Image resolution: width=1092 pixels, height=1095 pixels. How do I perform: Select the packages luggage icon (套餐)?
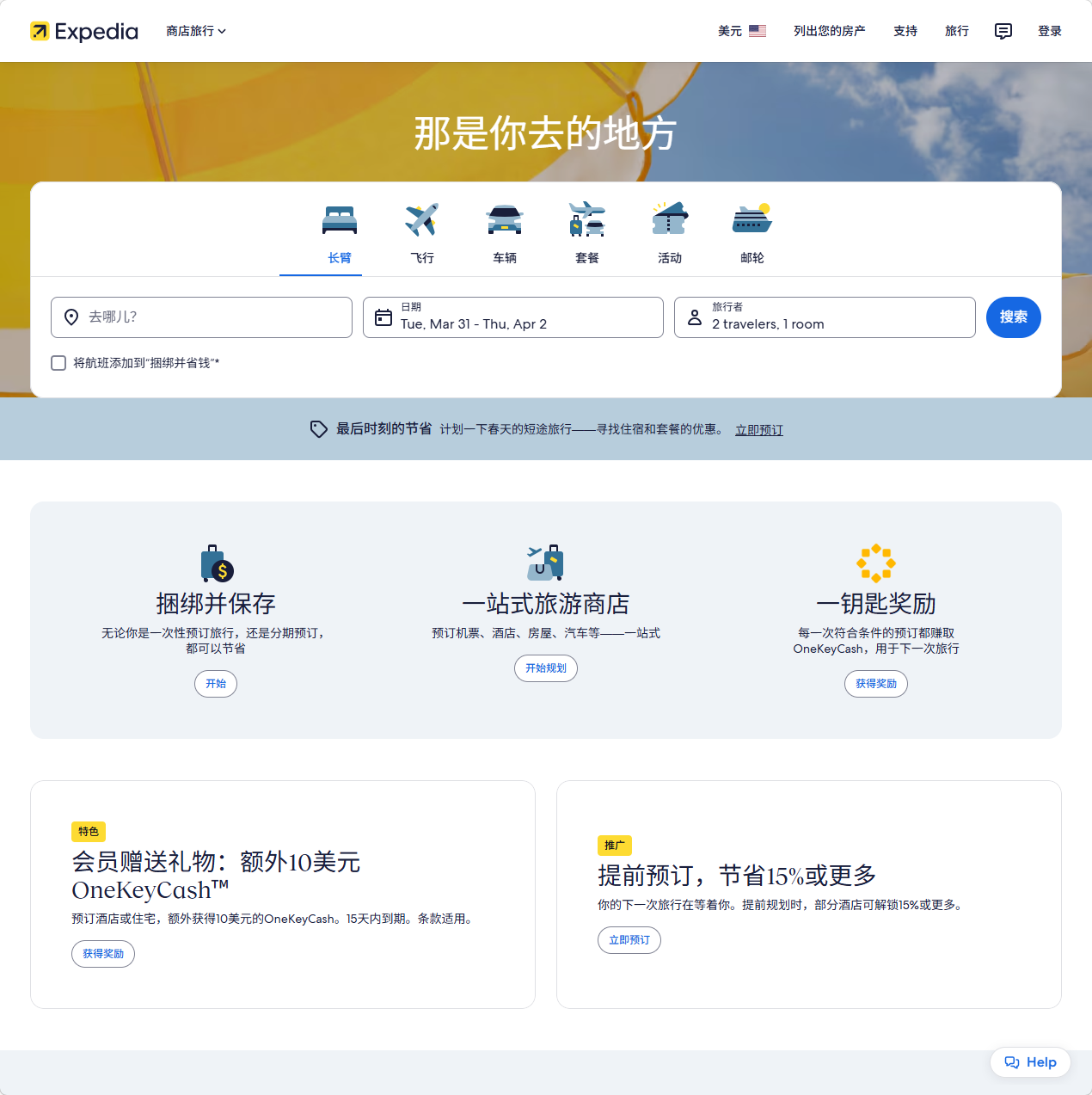586,220
